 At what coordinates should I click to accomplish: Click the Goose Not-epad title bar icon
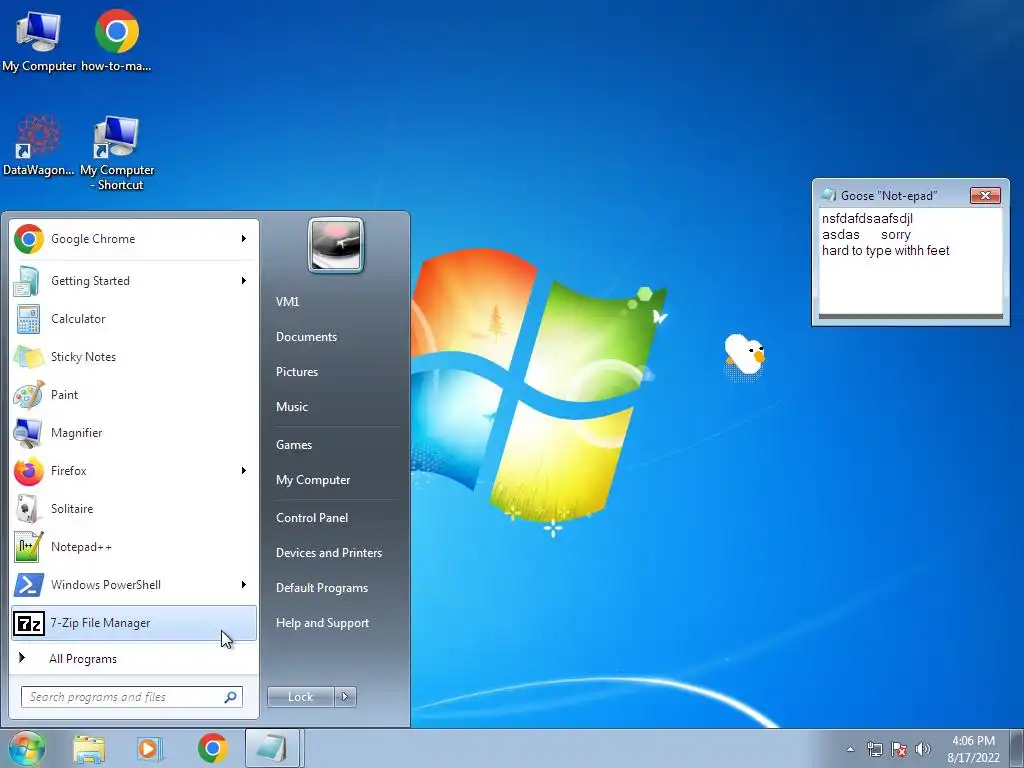(829, 195)
